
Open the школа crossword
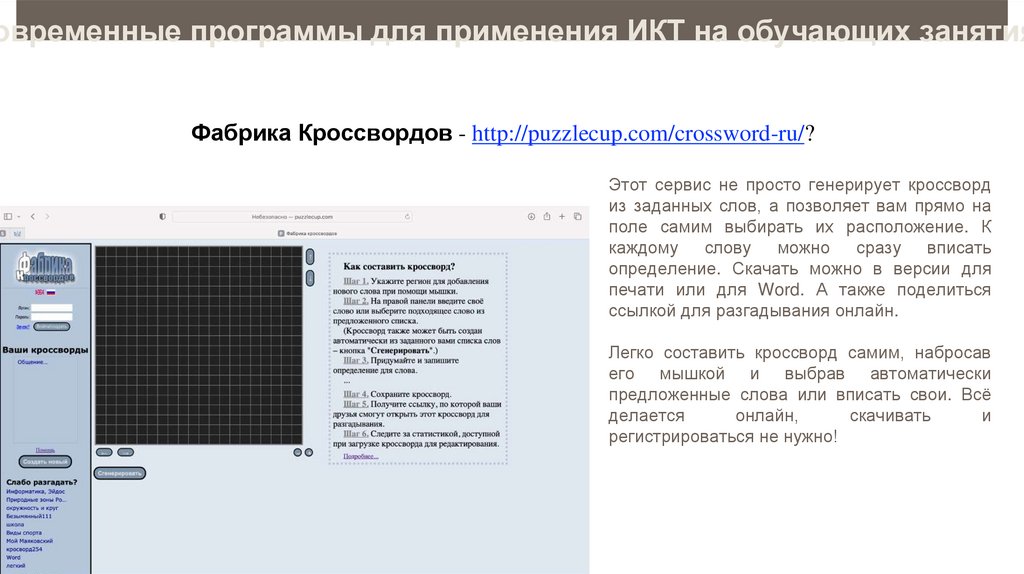point(15,524)
